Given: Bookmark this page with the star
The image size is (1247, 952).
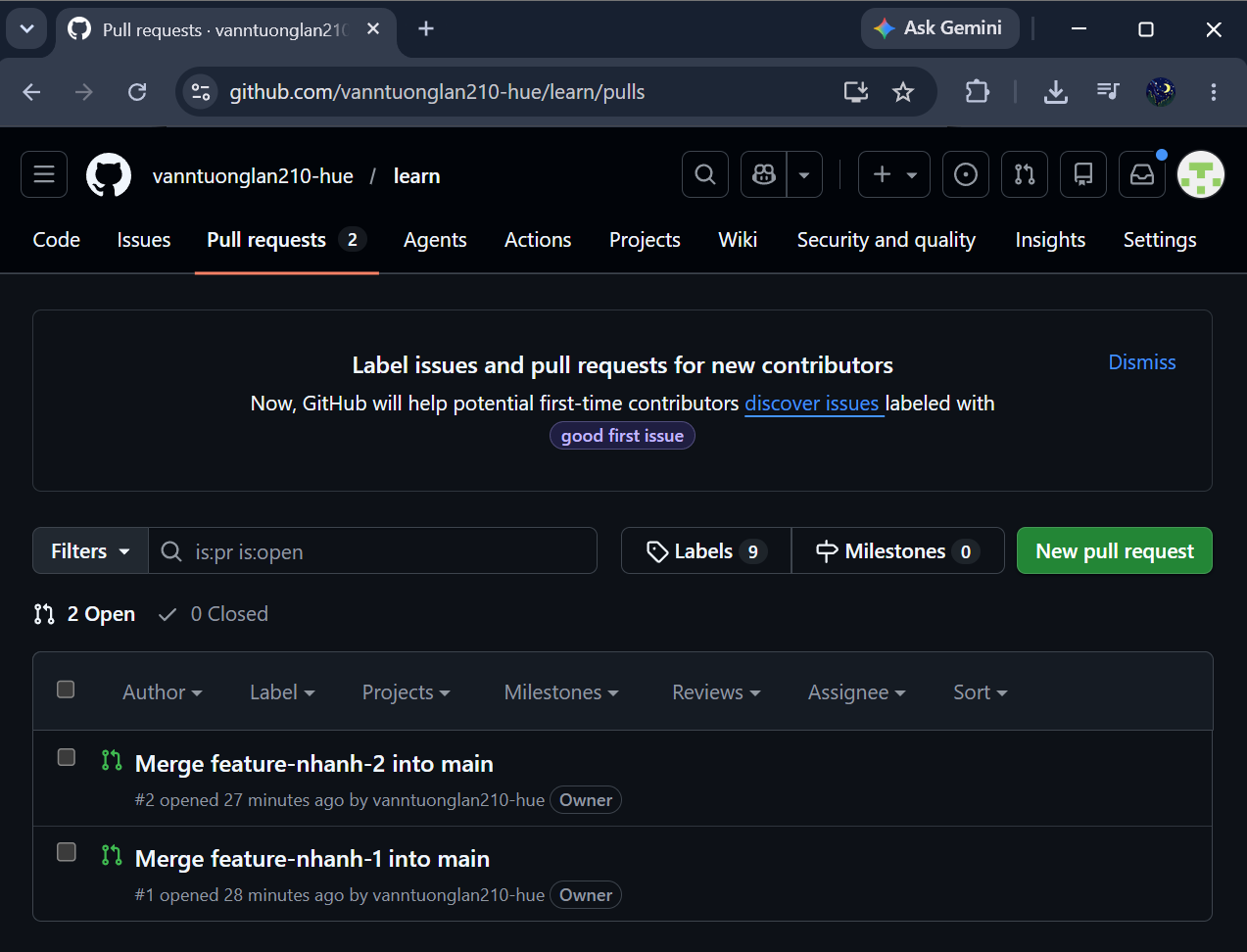Looking at the screenshot, I should (x=903, y=92).
